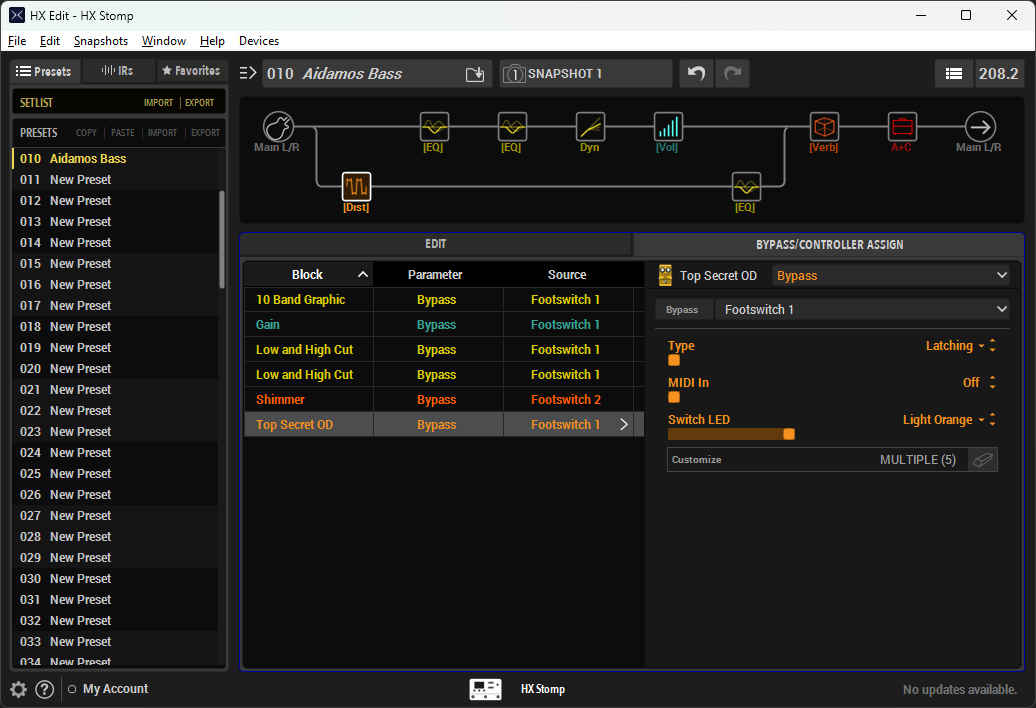The height and width of the screenshot is (708, 1036).
Task: Select preset 015 New Preset
Action: [115, 264]
